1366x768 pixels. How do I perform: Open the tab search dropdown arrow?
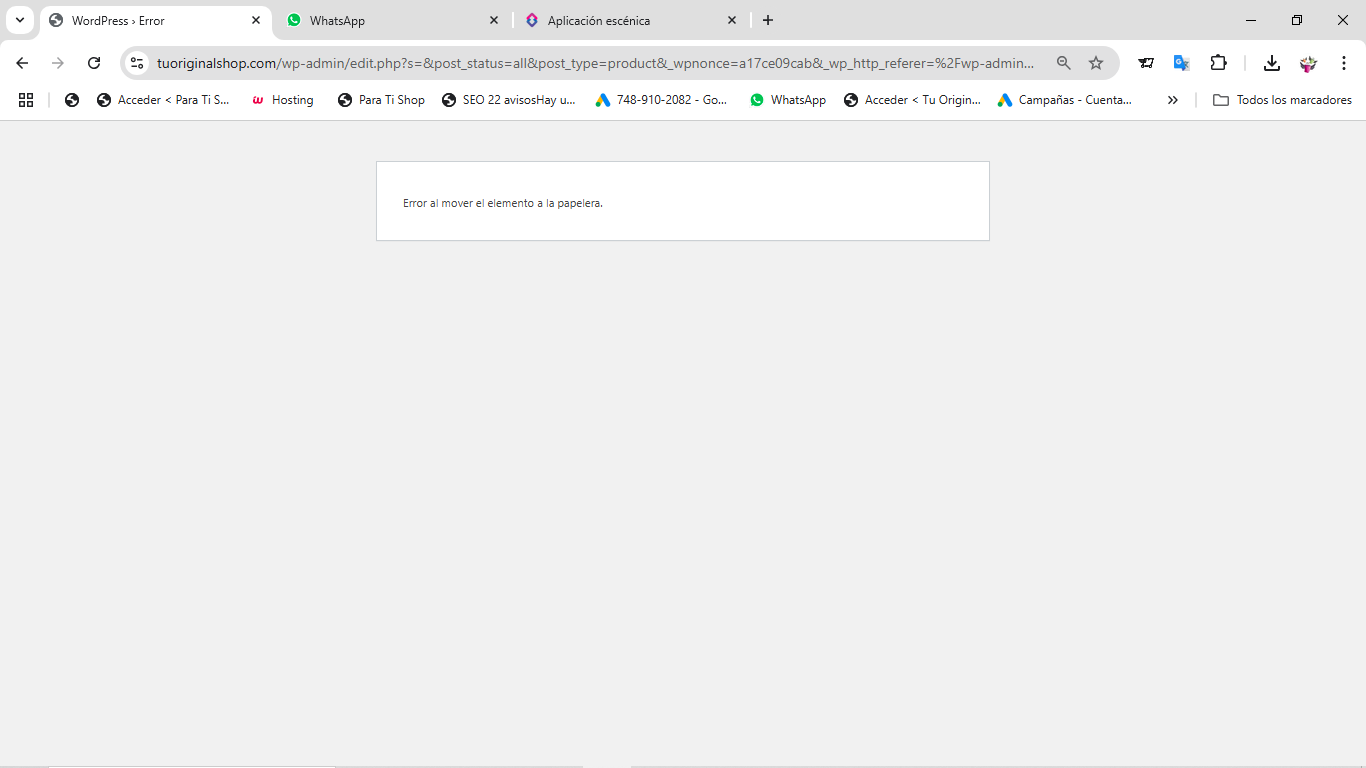[x=19, y=20]
